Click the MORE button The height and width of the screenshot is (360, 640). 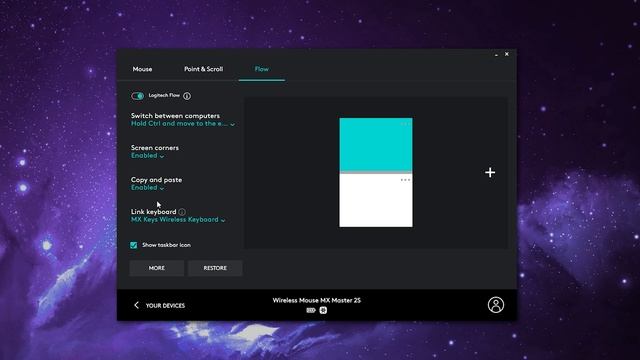click(157, 268)
